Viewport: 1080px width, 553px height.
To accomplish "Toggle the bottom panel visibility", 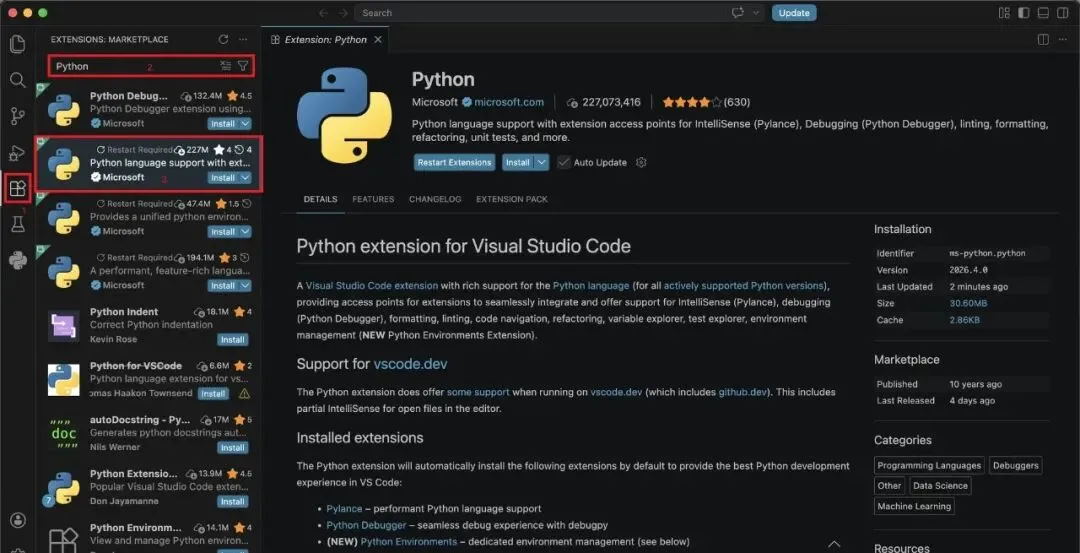I will 1043,12.
